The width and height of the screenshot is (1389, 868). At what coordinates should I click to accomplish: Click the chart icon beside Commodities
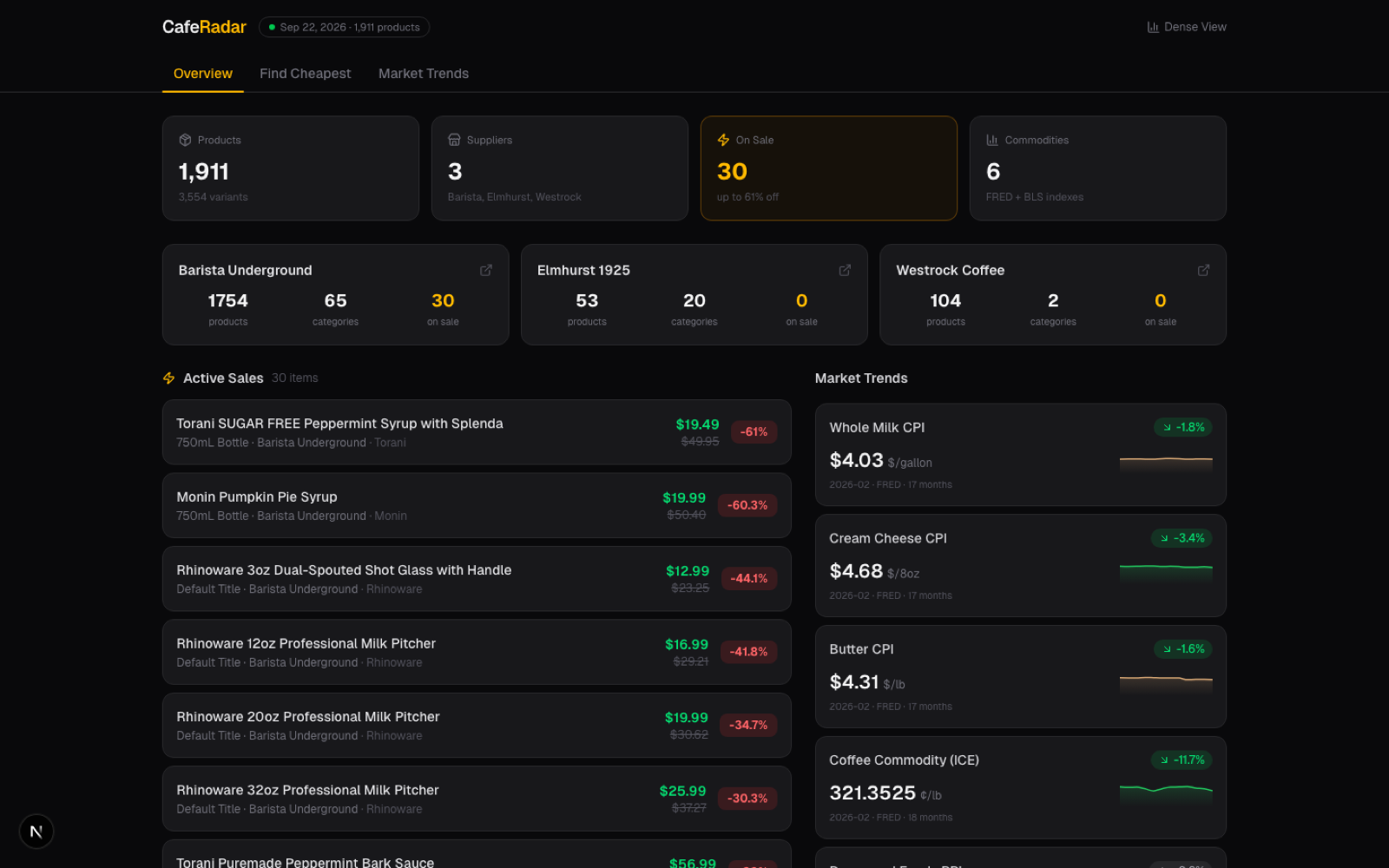[x=992, y=140]
